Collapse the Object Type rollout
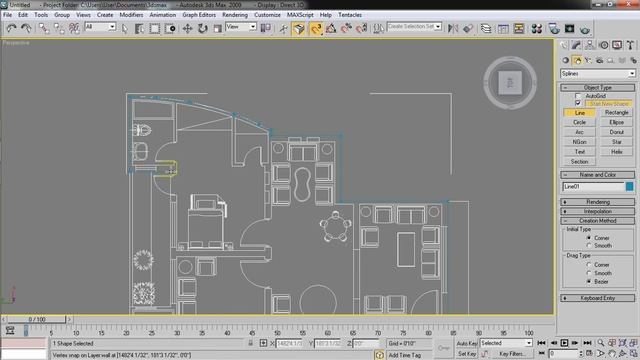640x360 pixels. tap(598, 88)
